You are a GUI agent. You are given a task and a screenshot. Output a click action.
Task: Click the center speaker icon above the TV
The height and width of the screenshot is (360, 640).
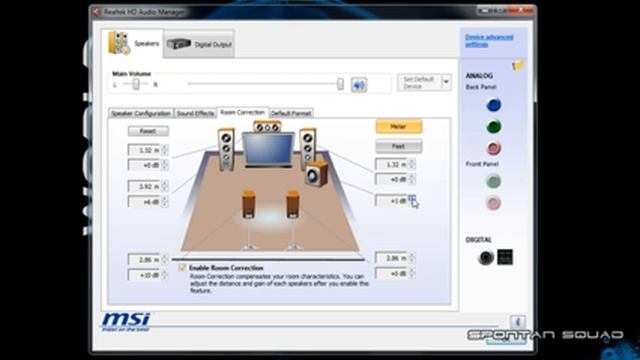267,127
